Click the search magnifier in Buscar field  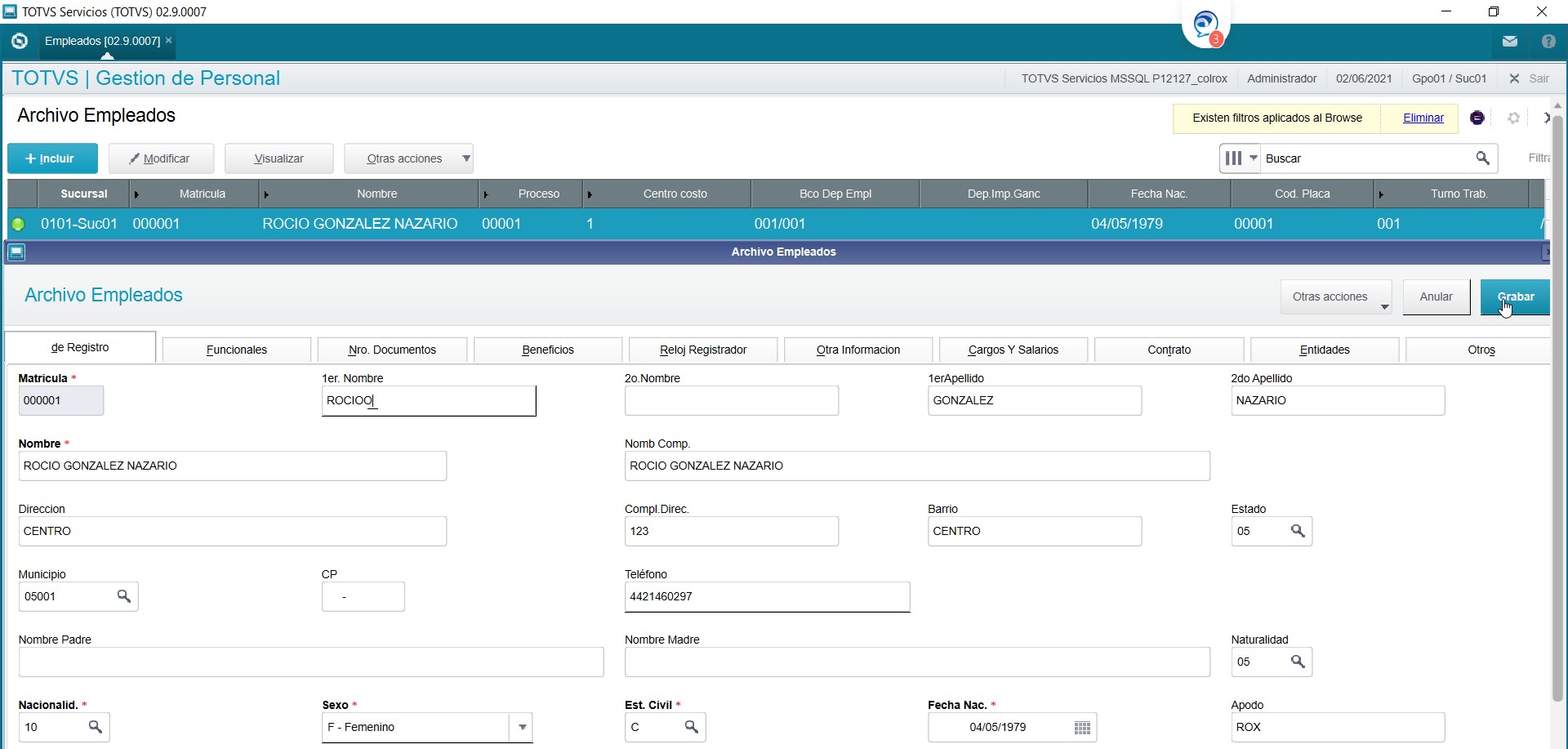coord(1483,158)
